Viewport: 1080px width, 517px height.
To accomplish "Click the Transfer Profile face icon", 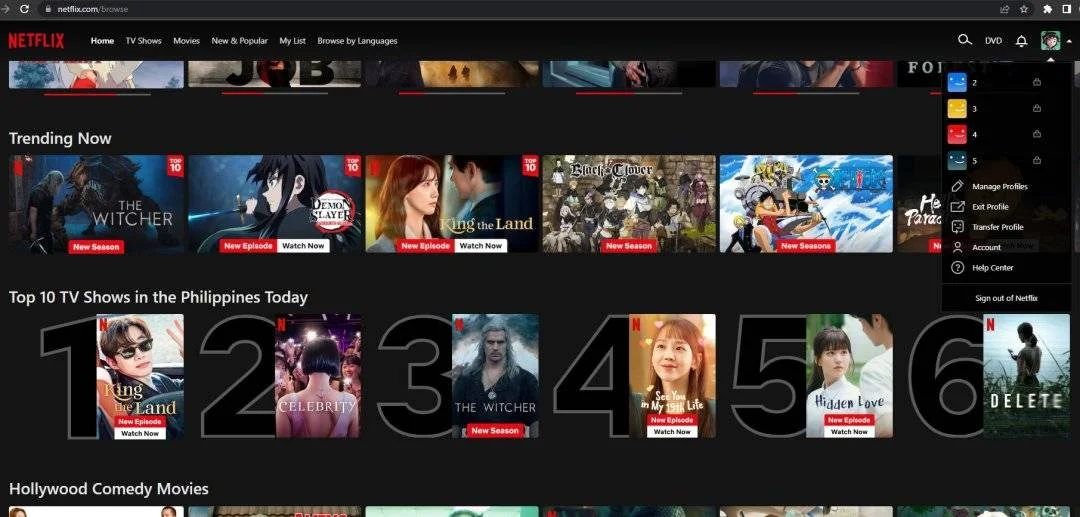I will (957, 226).
